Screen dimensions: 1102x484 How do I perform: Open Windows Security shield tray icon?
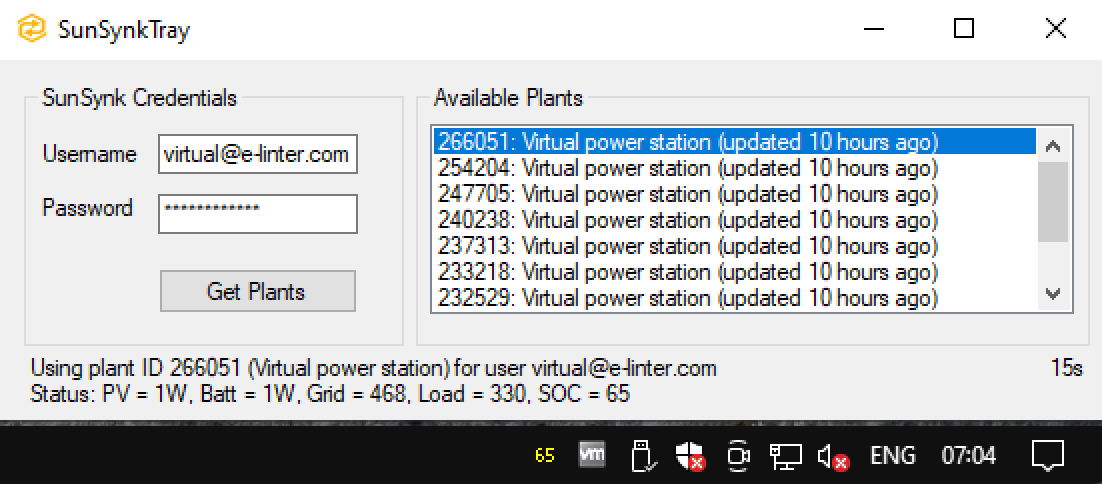(690, 456)
